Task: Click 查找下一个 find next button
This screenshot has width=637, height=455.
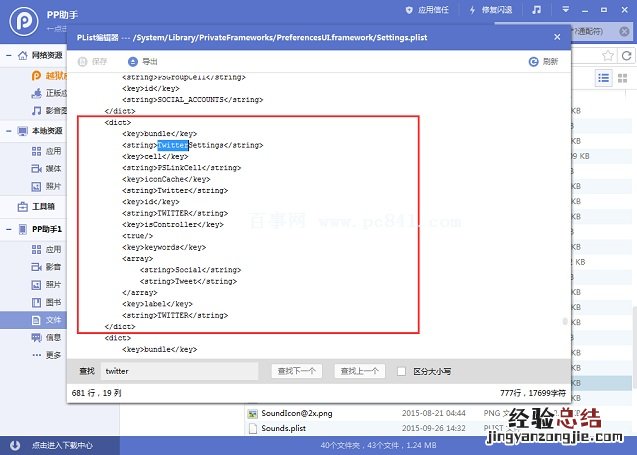Action: tap(296, 371)
